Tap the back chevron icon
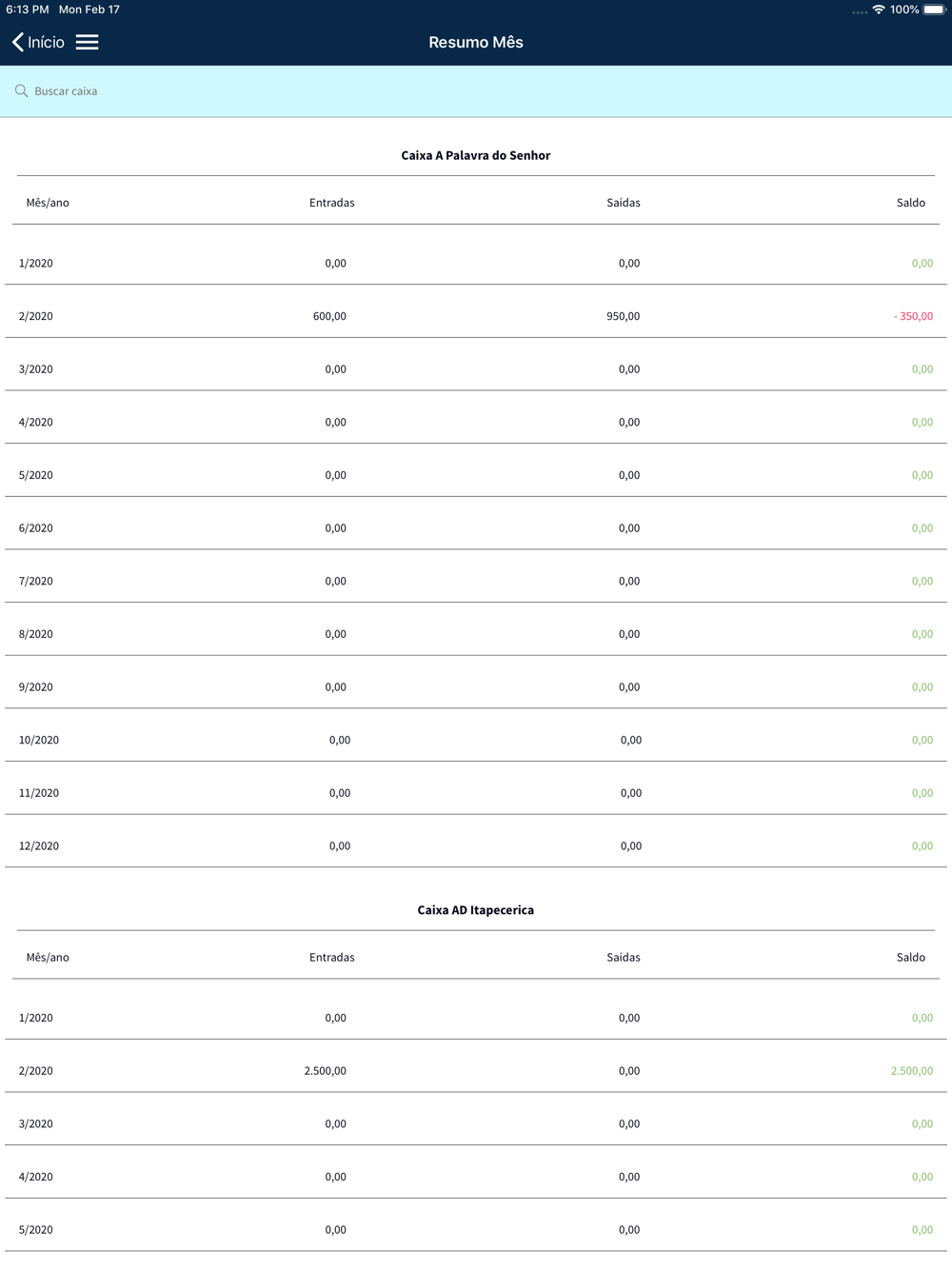This screenshot has height=1270, width=952. [17, 42]
